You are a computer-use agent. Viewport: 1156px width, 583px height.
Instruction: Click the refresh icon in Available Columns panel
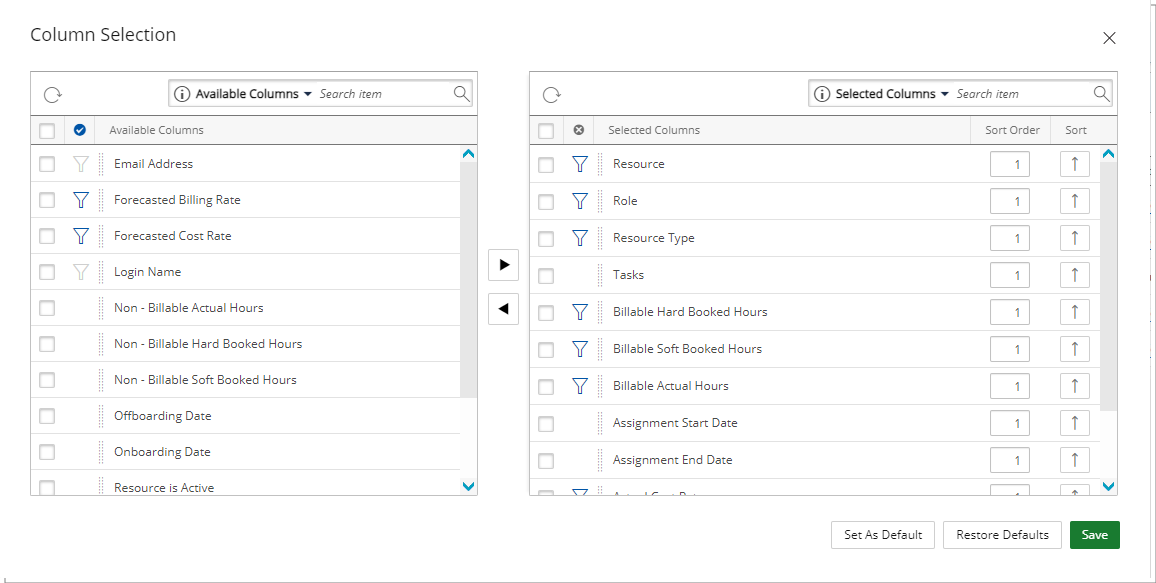coord(53,95)
